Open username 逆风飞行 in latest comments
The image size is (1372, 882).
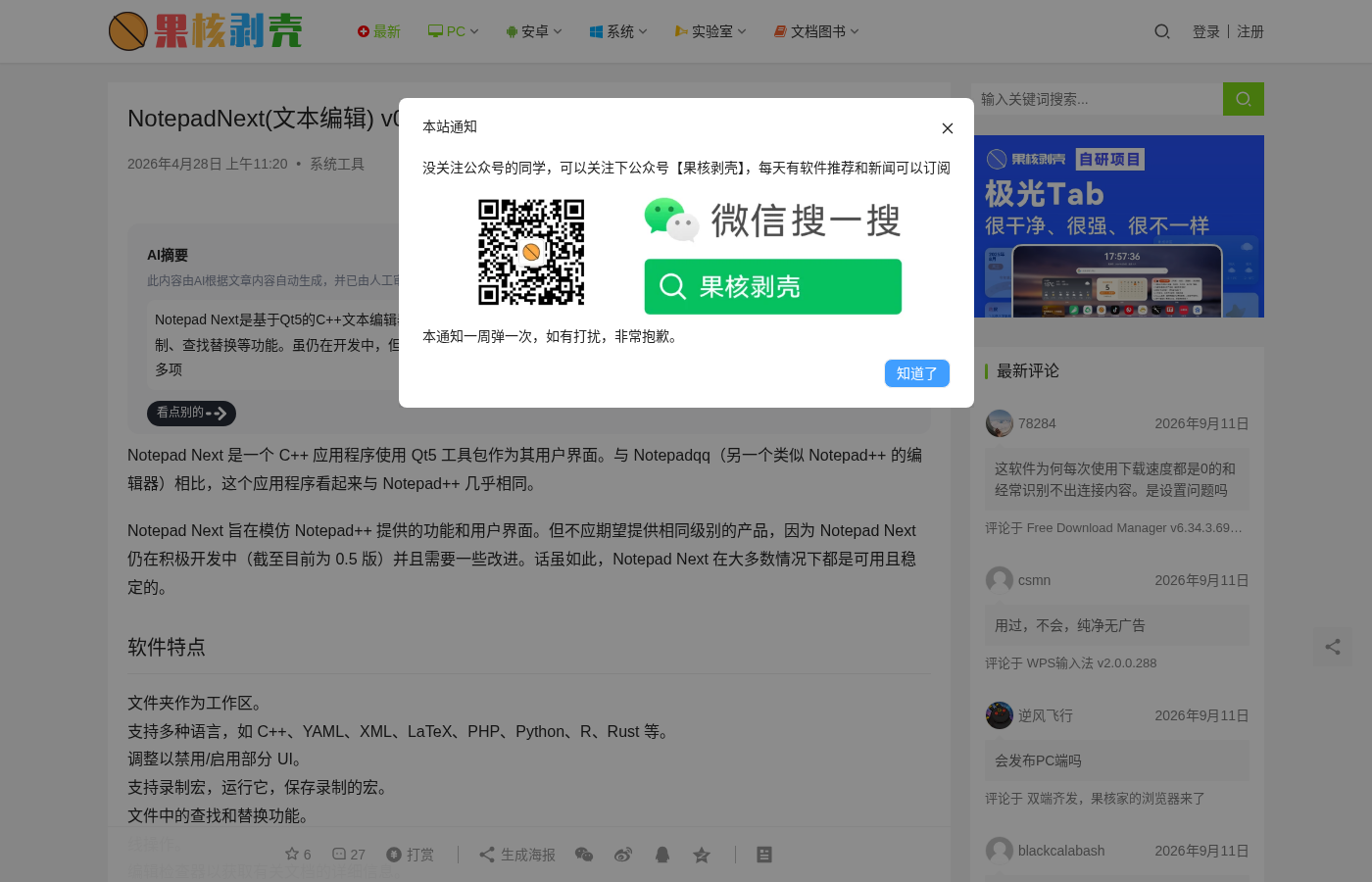1046,715
